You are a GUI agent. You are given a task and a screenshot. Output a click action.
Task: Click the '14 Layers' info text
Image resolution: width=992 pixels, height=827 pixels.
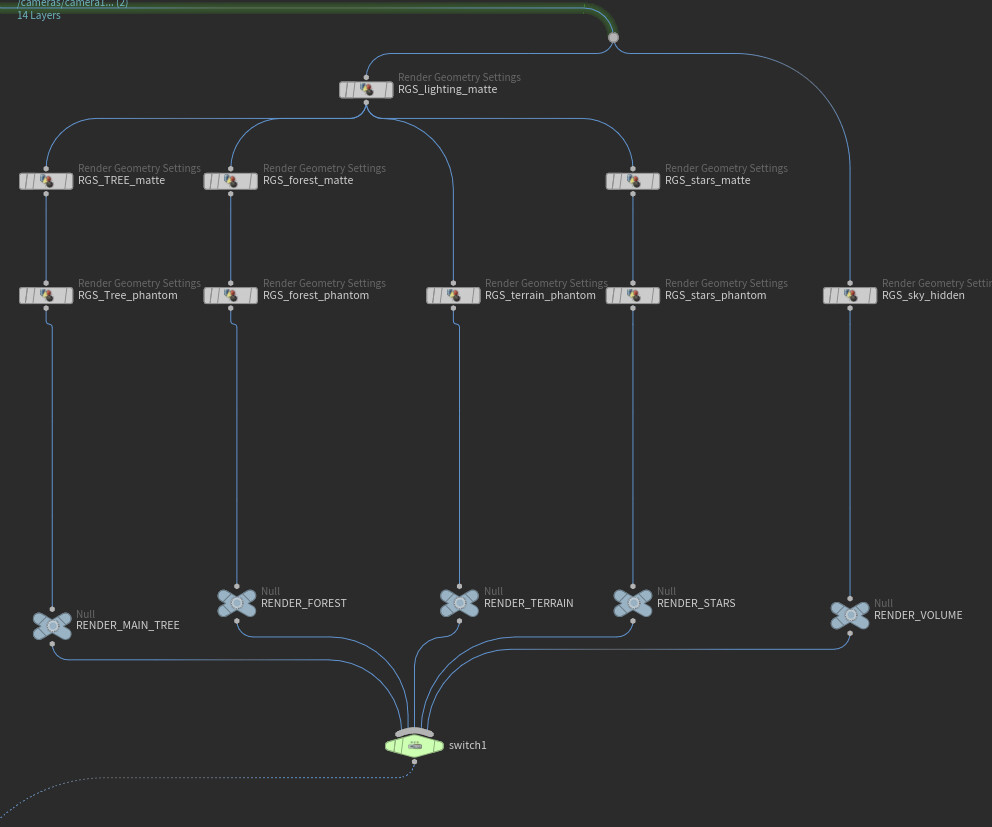pos(39,15)
